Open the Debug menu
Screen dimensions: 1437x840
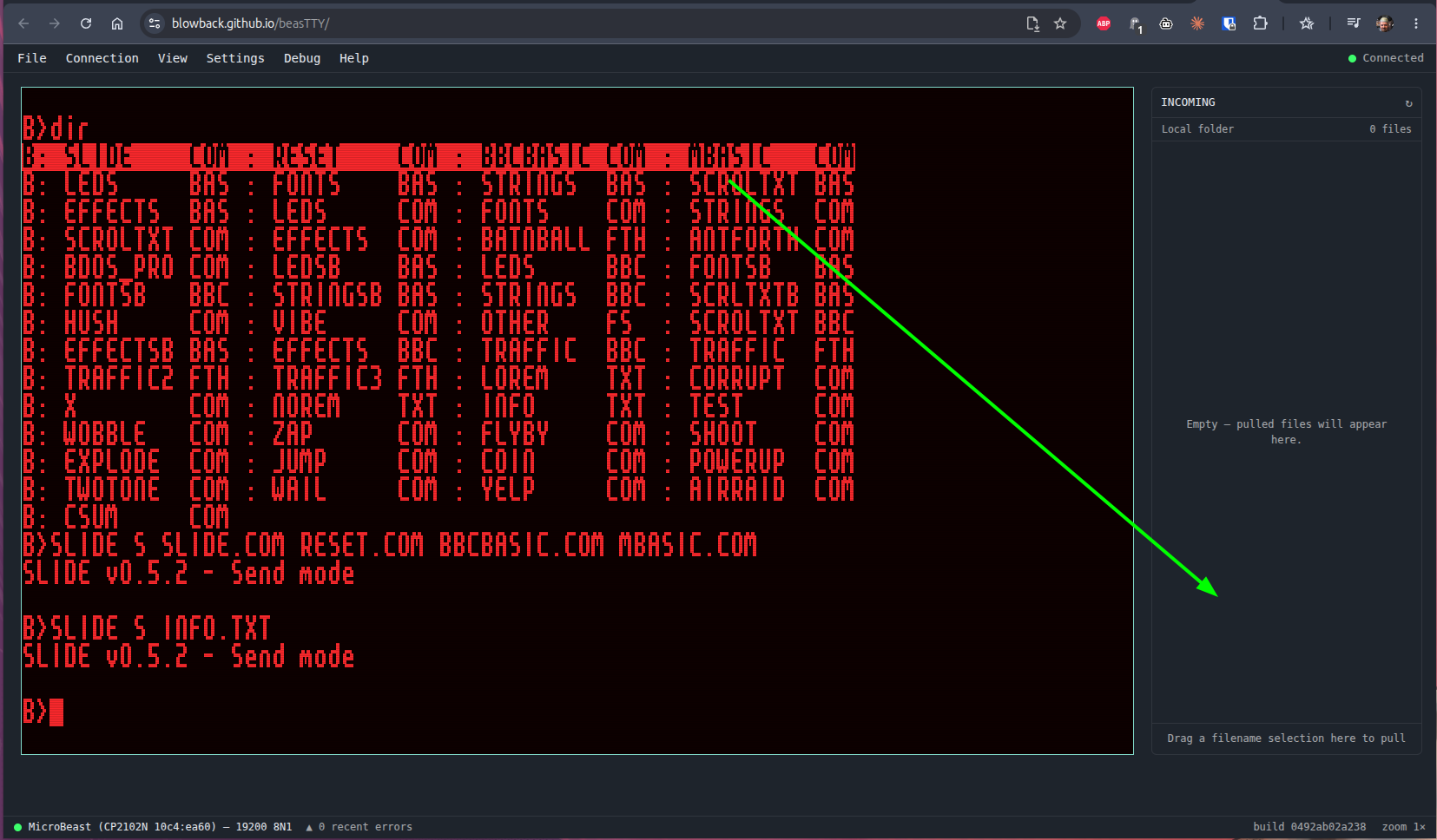click(302, 58)
